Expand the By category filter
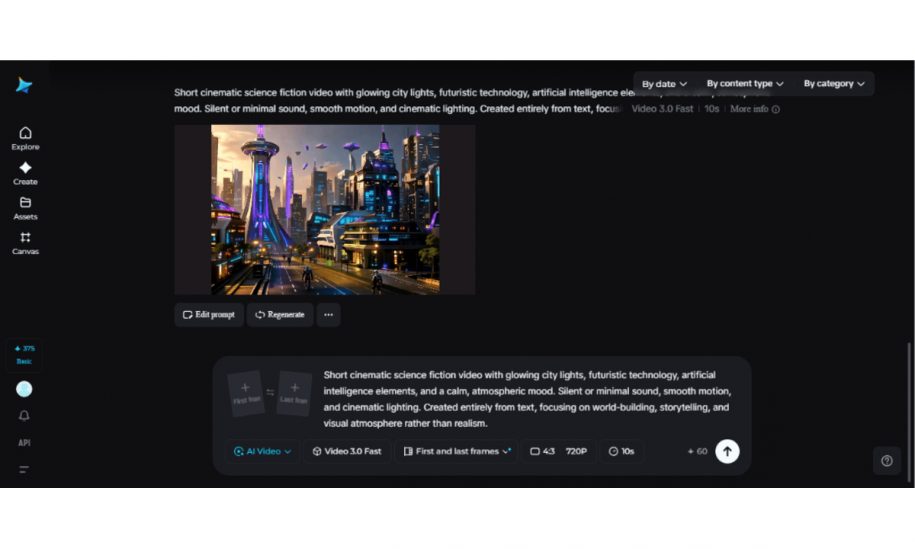 tap(834, 84)
